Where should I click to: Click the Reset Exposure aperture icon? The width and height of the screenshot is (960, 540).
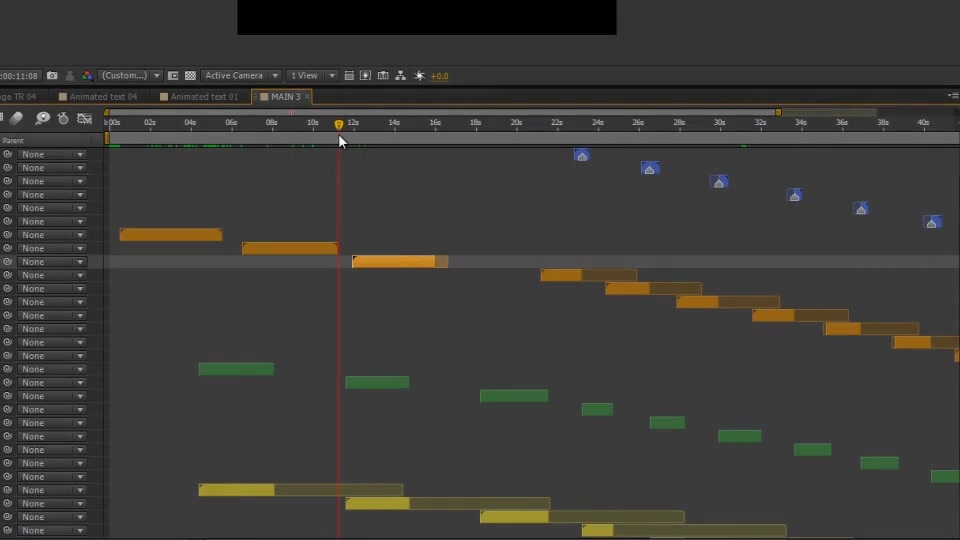(x=419, y=75)
